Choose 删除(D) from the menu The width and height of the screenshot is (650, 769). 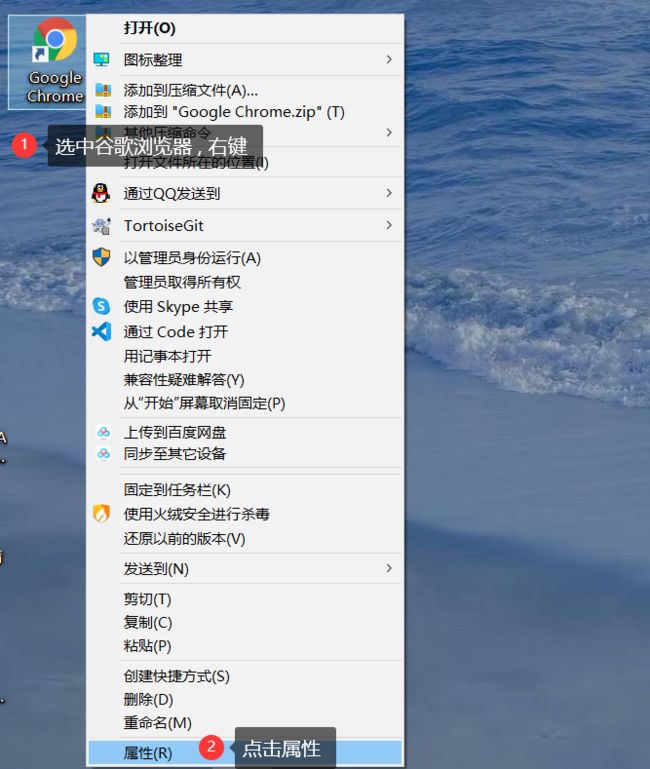tap(245, 700)
